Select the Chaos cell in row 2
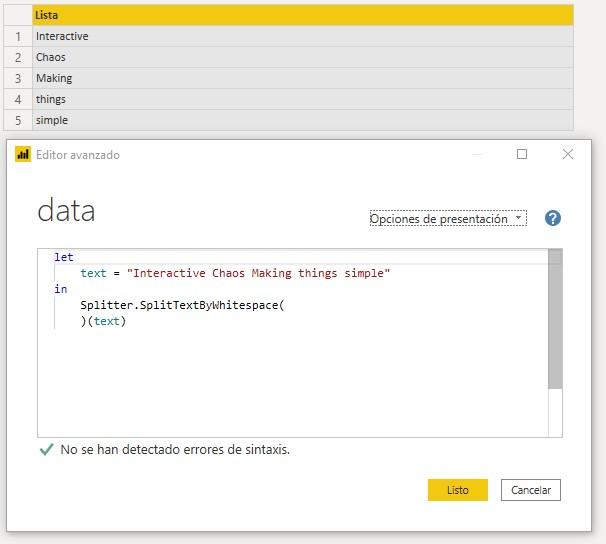Viewport: 606px width, 544px height. click(51, 57)
